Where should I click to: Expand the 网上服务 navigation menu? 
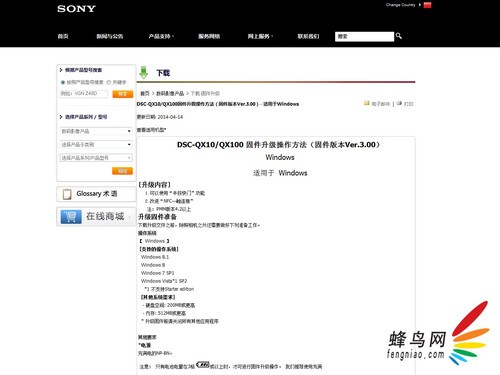pos(260,36)
